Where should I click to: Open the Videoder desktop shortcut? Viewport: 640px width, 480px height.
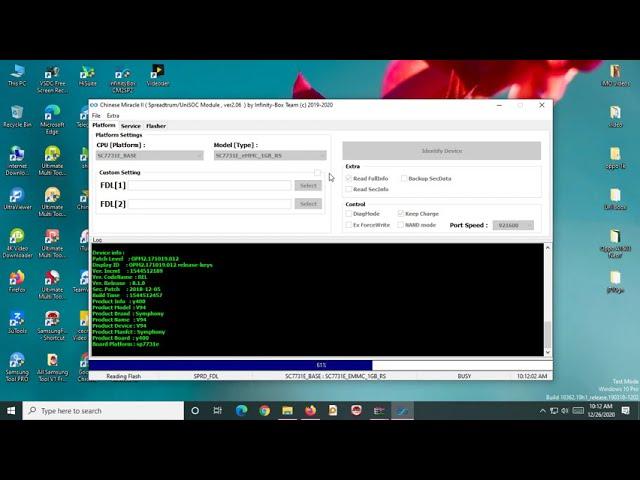point(158,75)
